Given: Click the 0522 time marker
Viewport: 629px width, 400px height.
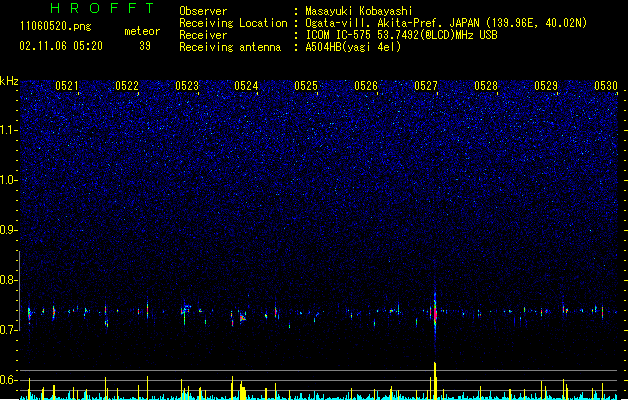Looking at the screenshot, I should point(127,85).
